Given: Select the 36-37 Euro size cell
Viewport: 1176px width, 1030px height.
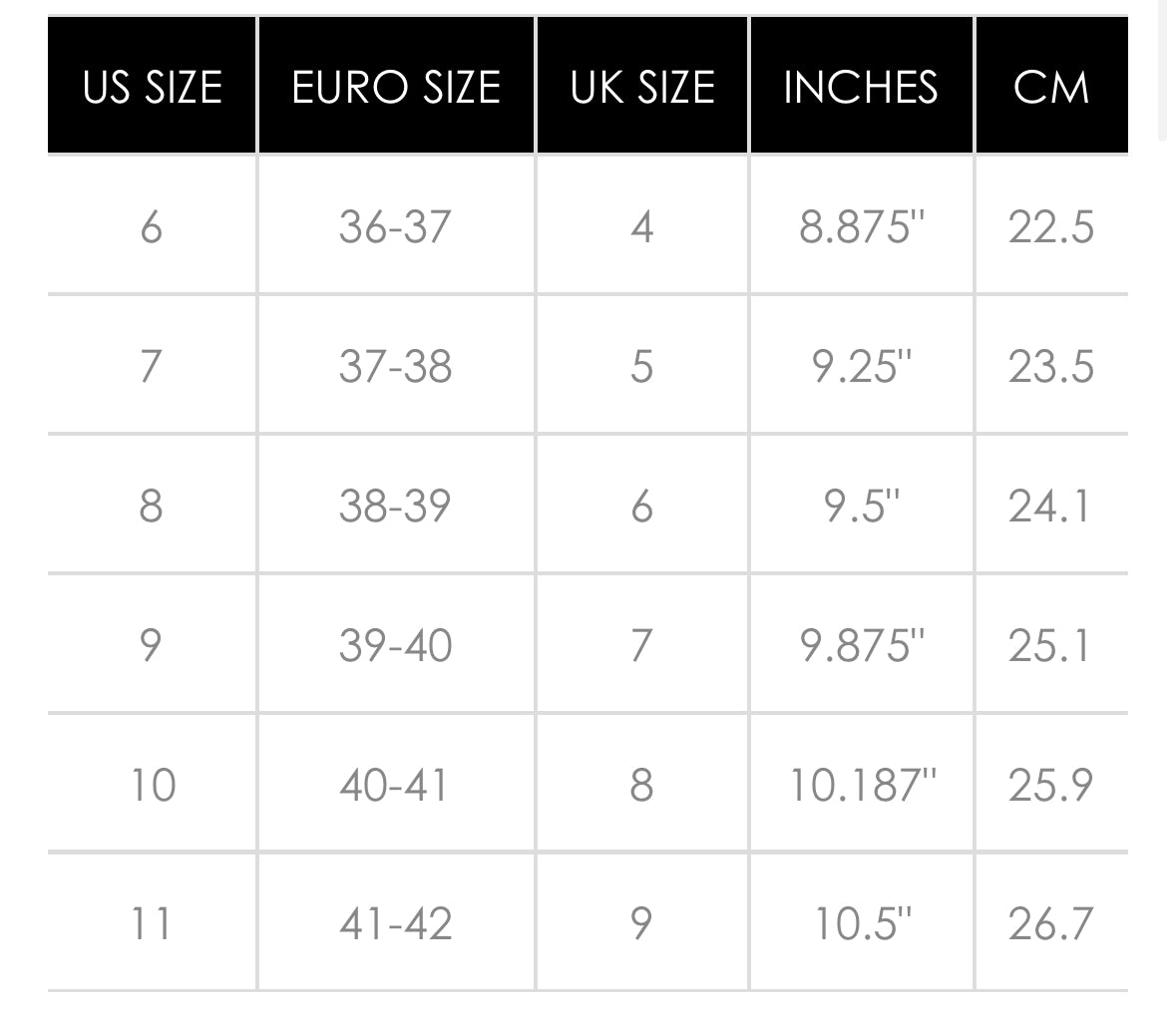Looking at the screenshot, I should coord(395,227).
